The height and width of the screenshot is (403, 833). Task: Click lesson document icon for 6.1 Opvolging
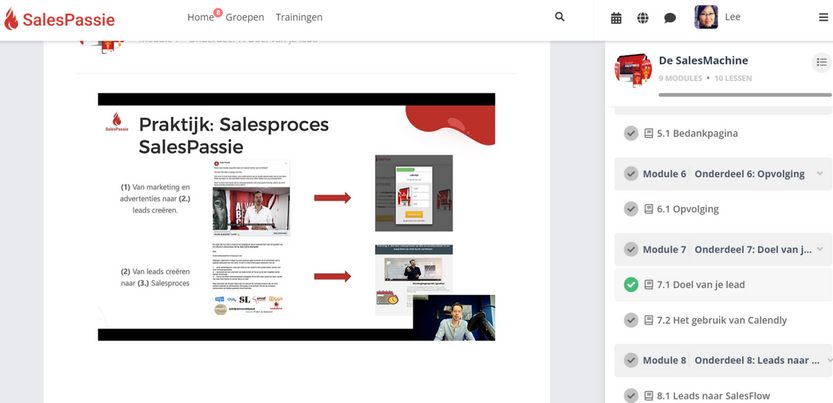tap(648, 209)
